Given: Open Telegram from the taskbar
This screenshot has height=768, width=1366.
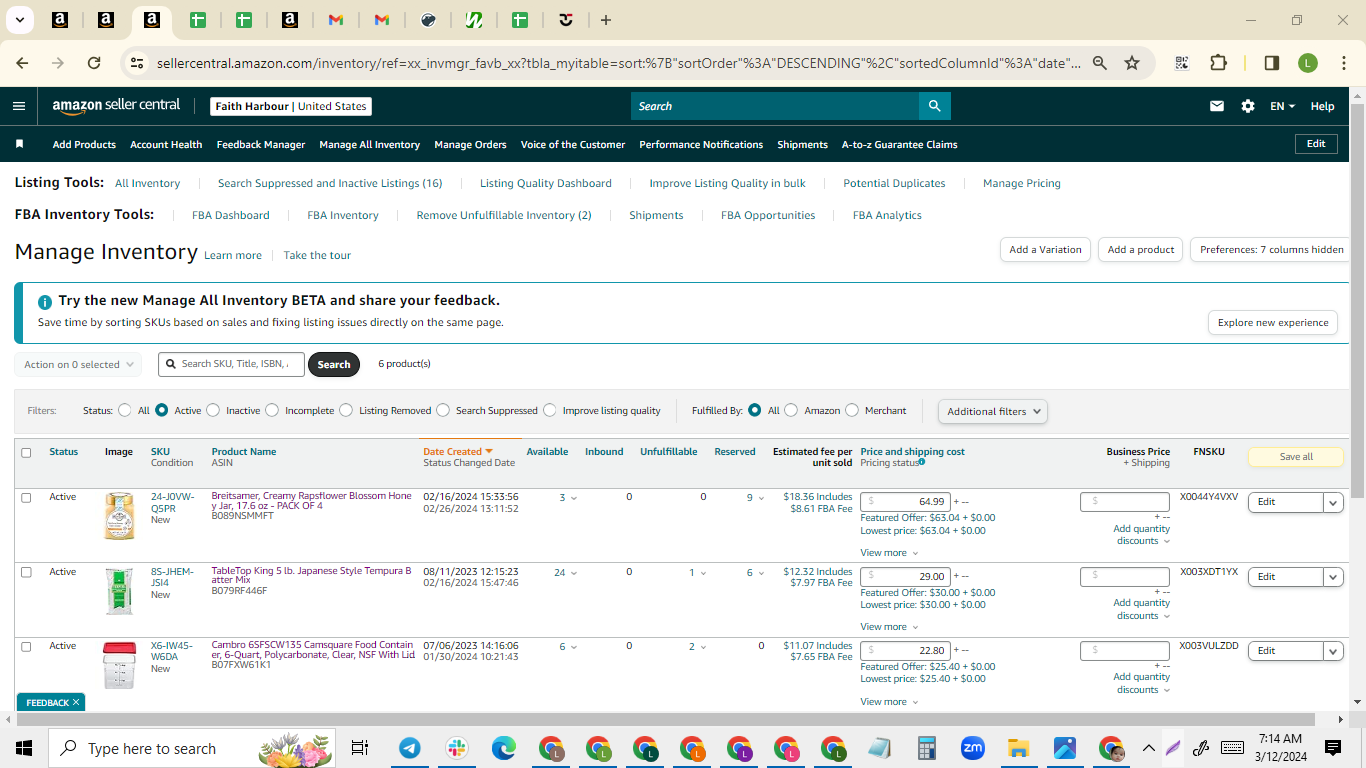Looking at the screenshot, I should [410, 748].
